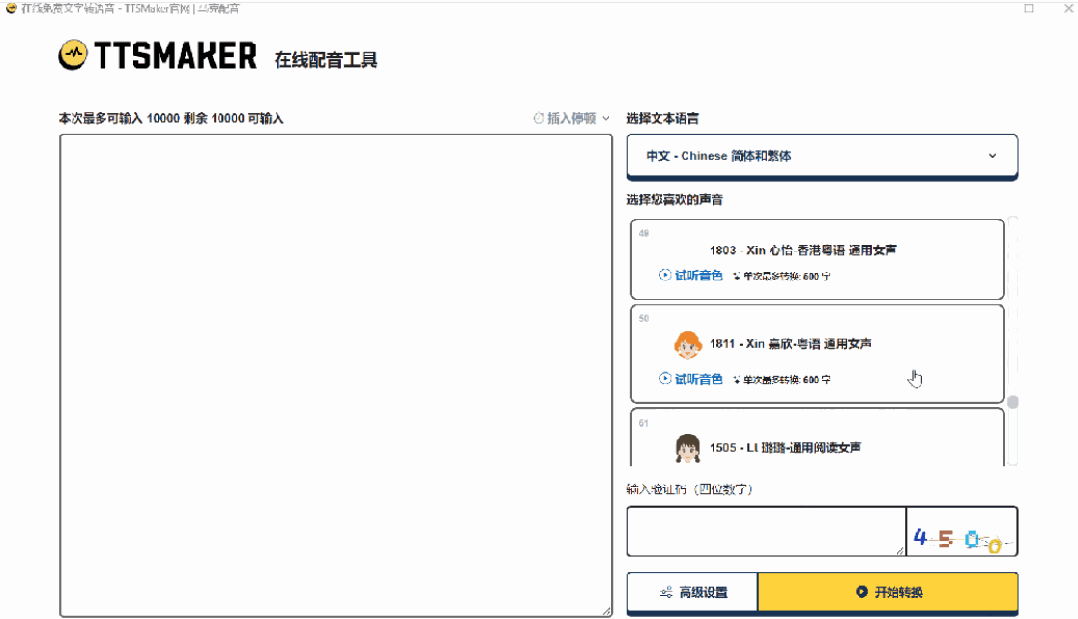Screen dimensions: 1078x619
Task: Play preview icon for voice 1811
Action: coord(665,378)
